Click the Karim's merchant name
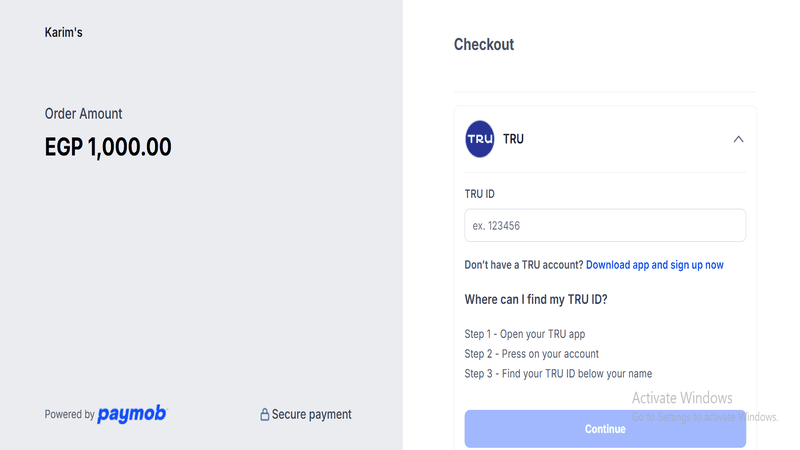The width and height of the screenshot is (800, 450). pyautogui.click(x=64, y=33)
